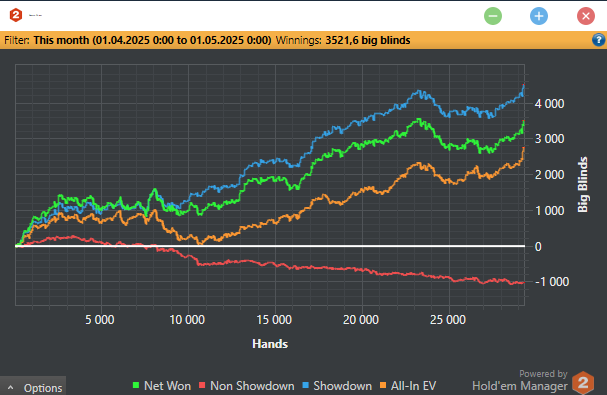Click the 'Filter:' label in orange bar

17,40
